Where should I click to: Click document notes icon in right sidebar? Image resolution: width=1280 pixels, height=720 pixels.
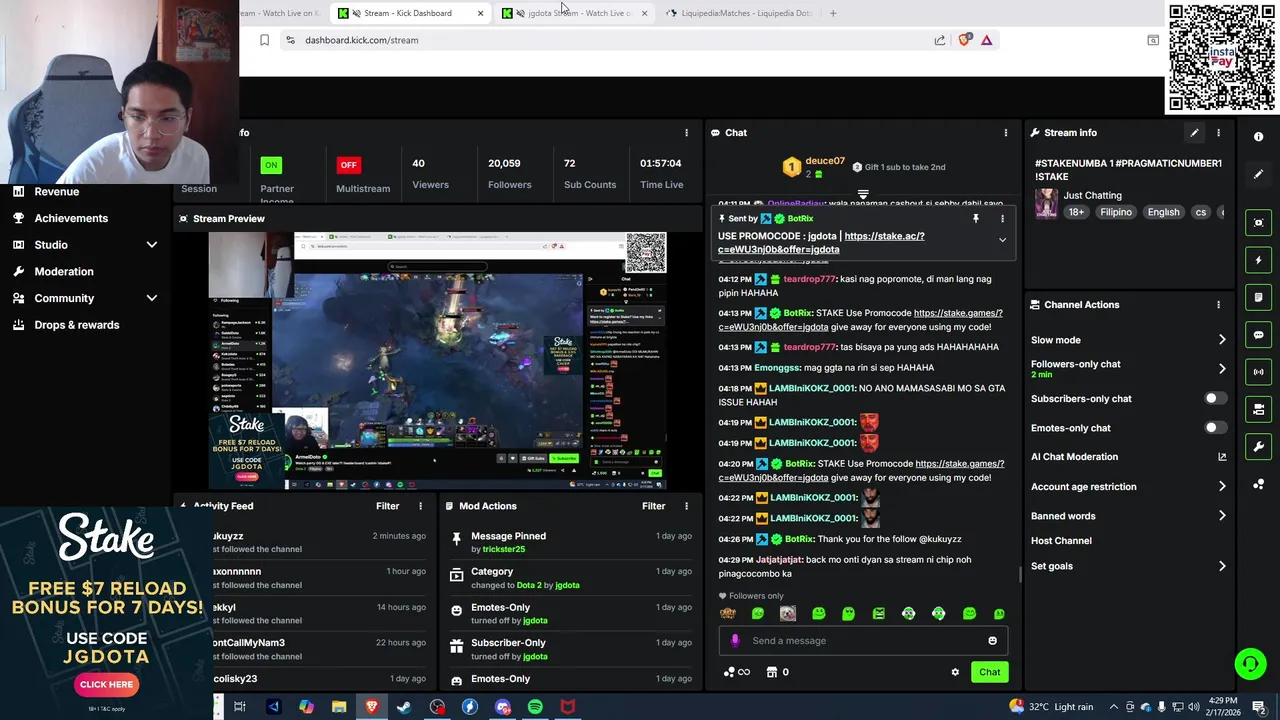pos(1259,297)
